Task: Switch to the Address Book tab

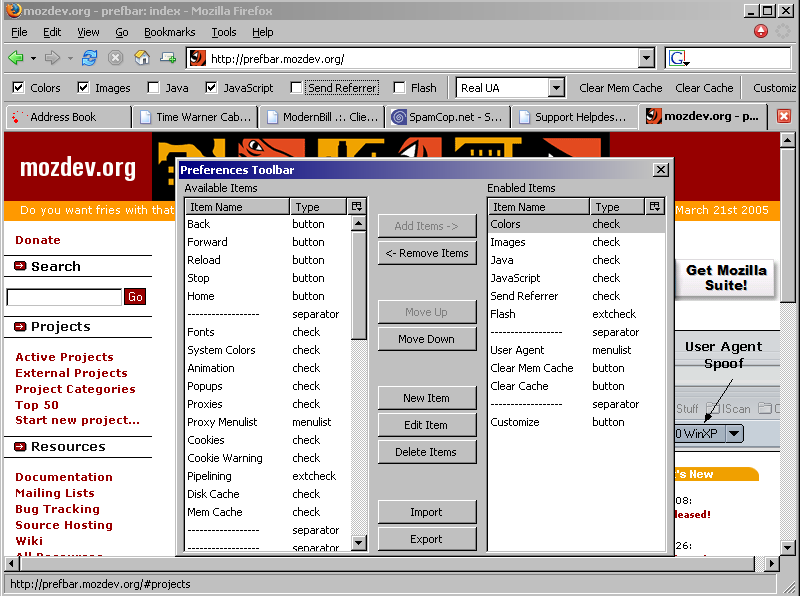Action: tap(68, 117)
